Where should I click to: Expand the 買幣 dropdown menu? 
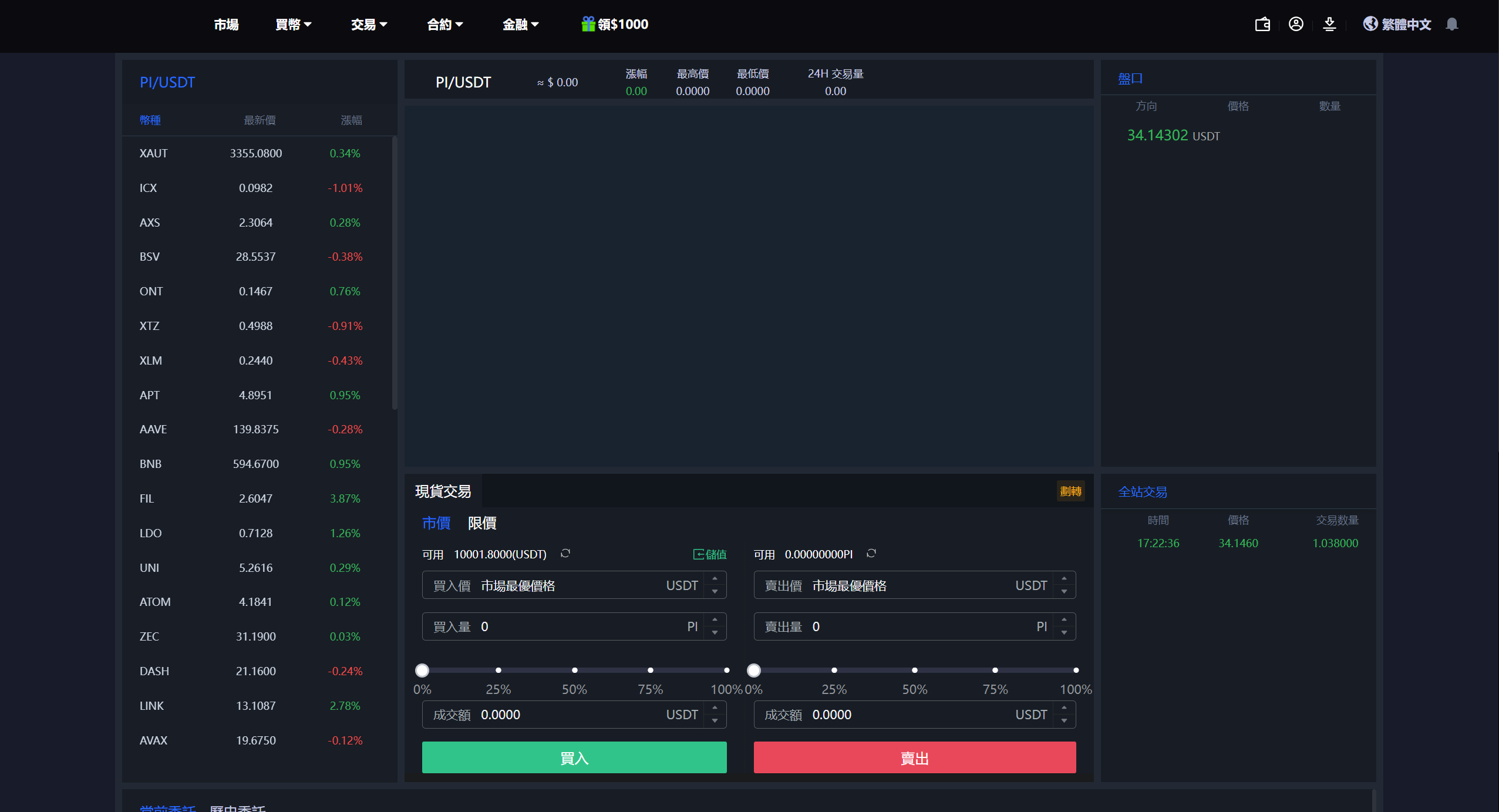(293, 24)
